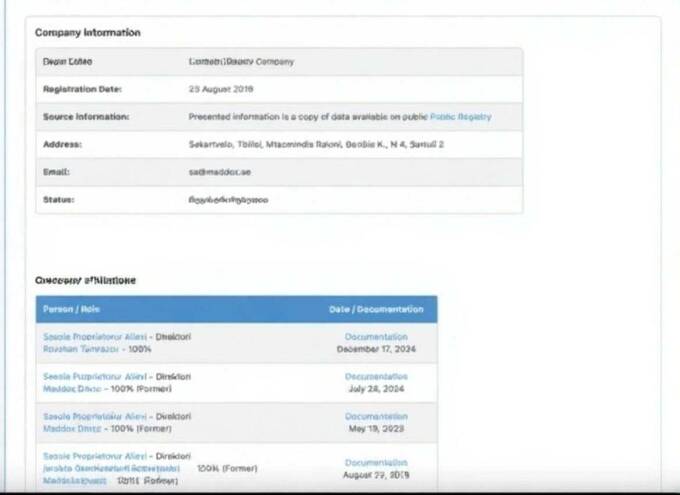Click Maddox person link in May 2023 row
This screenshot has height=495, width=680.
tap(72, 429)
